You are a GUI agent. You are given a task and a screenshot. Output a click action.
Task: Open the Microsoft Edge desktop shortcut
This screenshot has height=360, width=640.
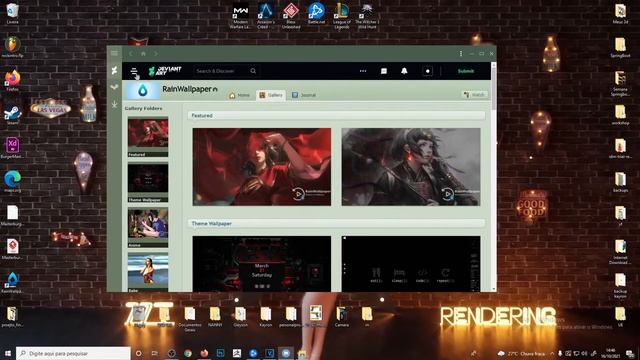(12, 181)
